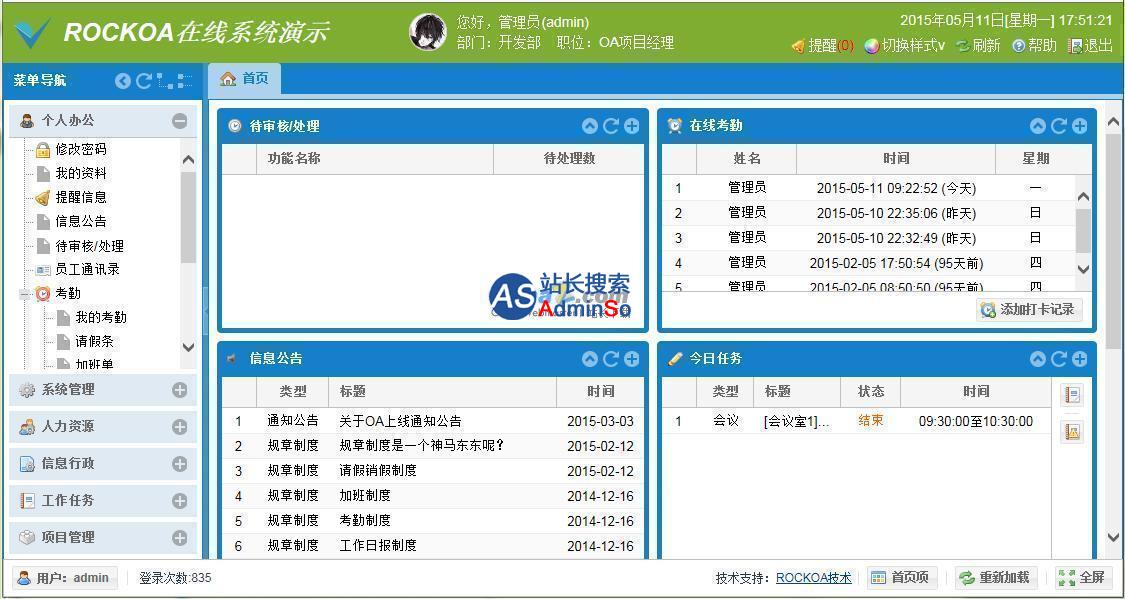Open 我的资料 in the menu tree

[x=80, y=174]
